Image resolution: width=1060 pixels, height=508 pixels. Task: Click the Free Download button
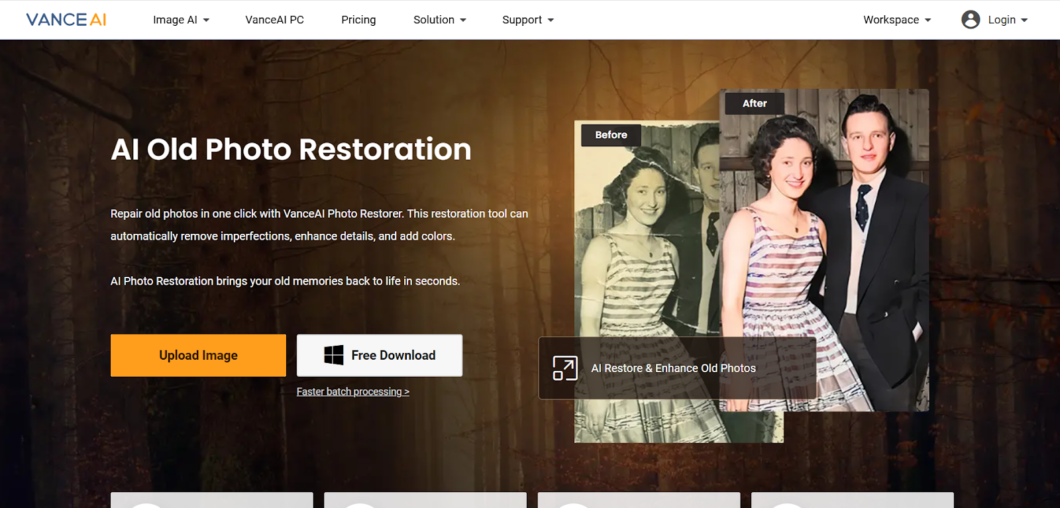(x=380, y=355)
